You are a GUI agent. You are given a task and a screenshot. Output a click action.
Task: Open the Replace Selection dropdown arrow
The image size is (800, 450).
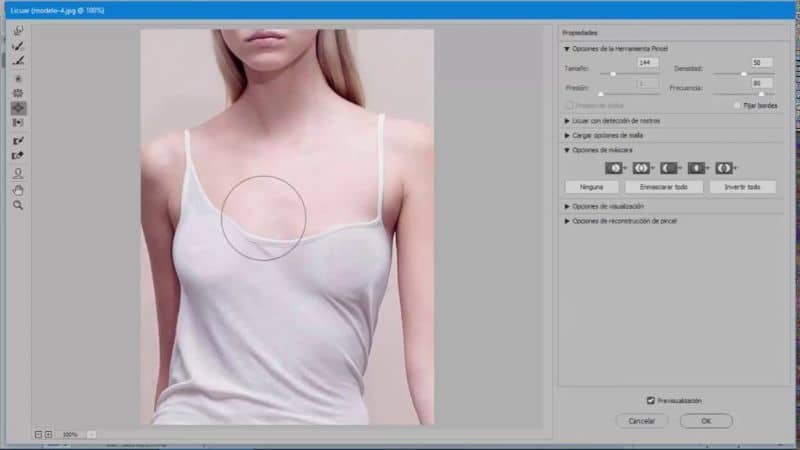tap(625, 168)
